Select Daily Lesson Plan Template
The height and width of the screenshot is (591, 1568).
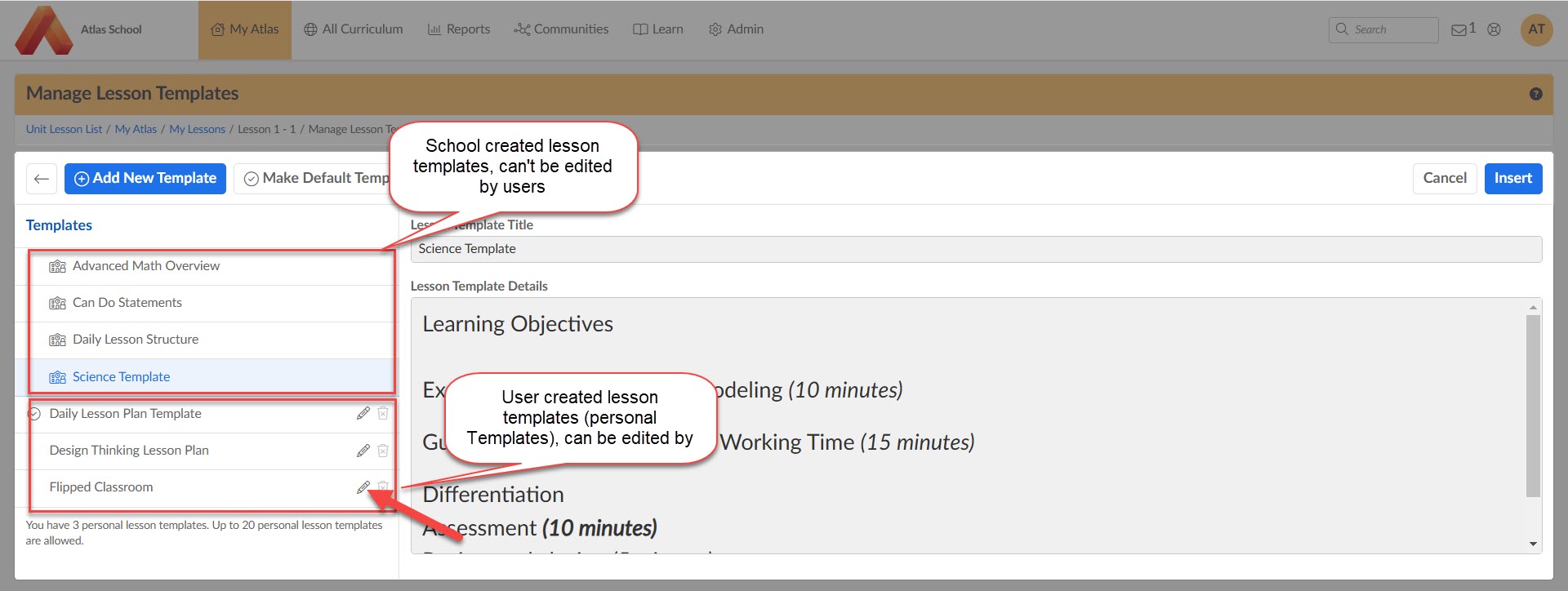tap(125, 414)
